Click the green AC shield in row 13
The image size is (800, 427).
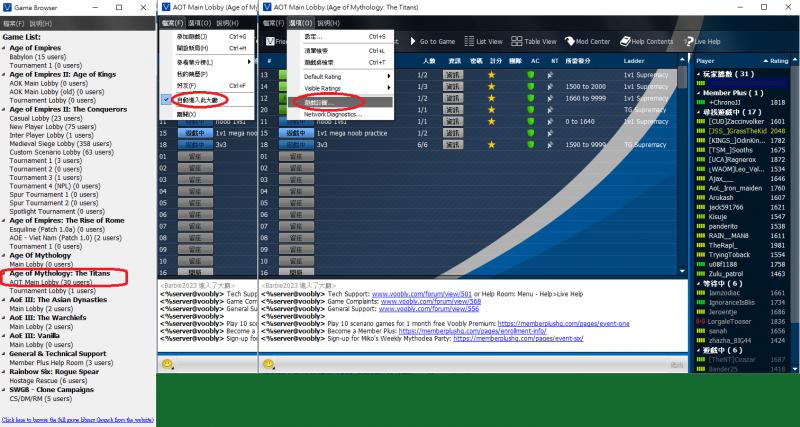pos(531,75)
